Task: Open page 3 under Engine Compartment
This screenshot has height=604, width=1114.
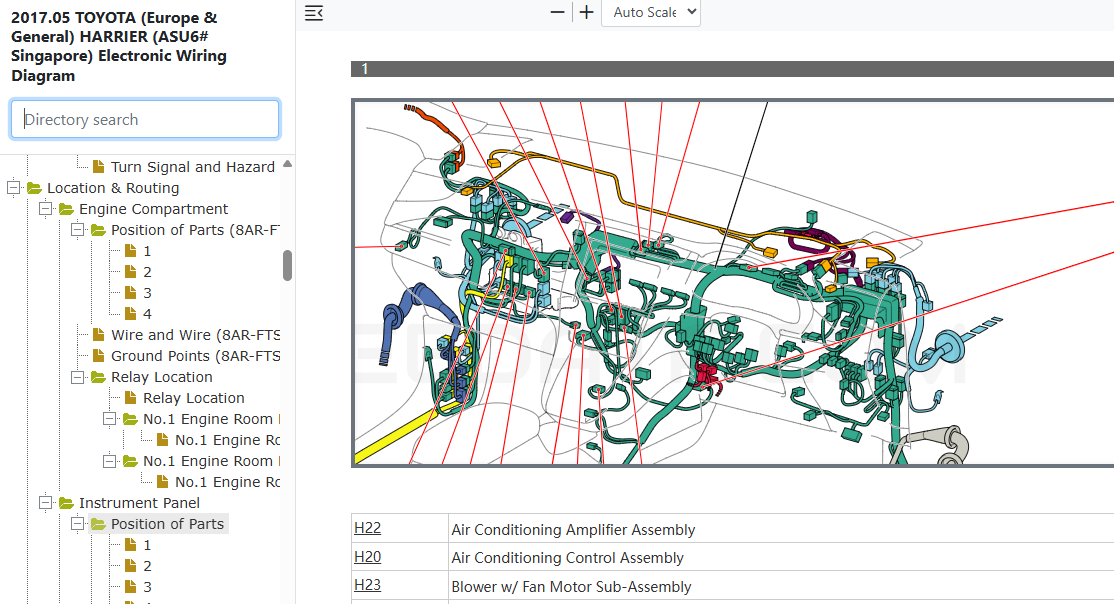Action: 147,293
